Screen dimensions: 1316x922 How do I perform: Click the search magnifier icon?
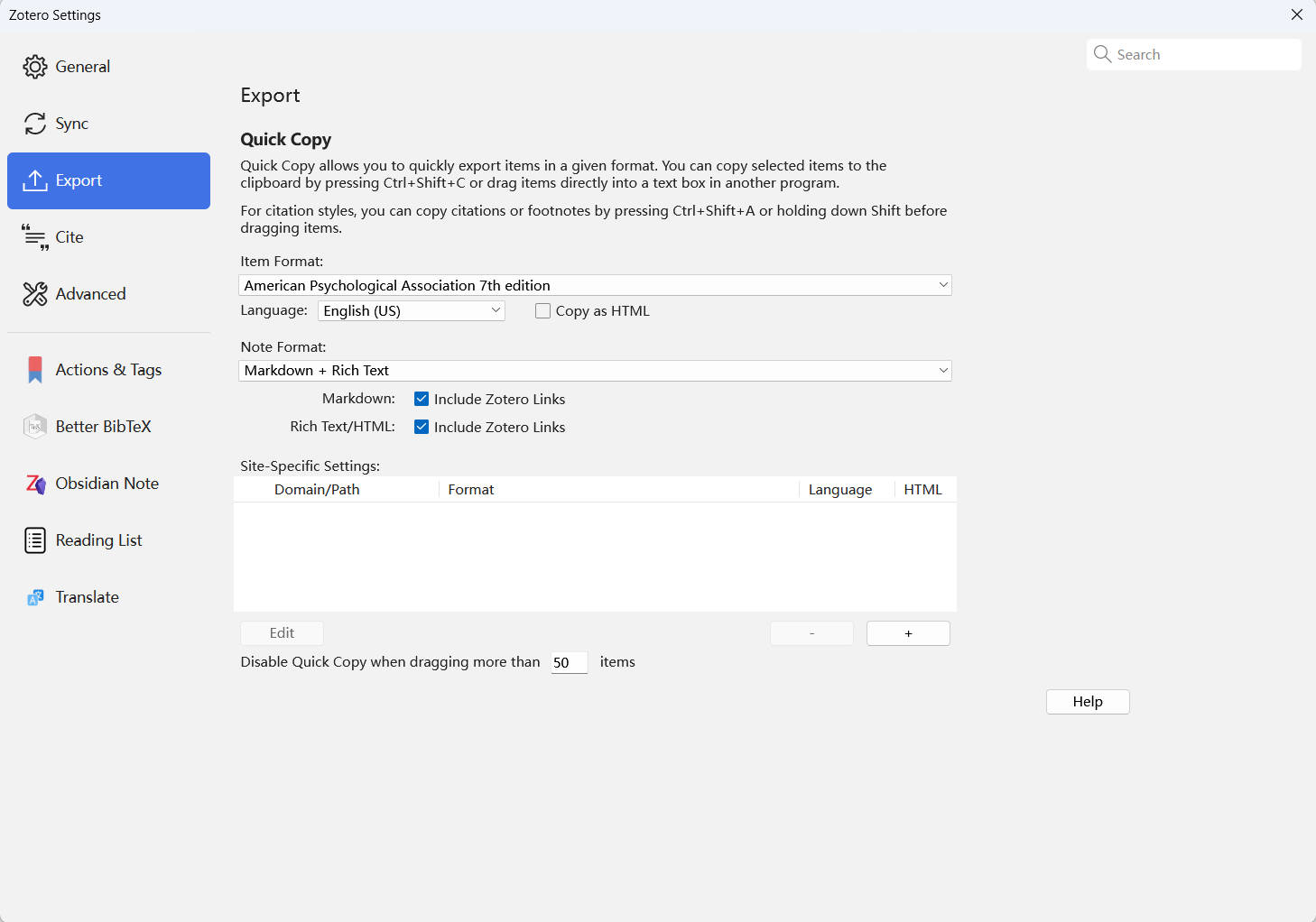pyautogui.click(x=1102, y=54)
